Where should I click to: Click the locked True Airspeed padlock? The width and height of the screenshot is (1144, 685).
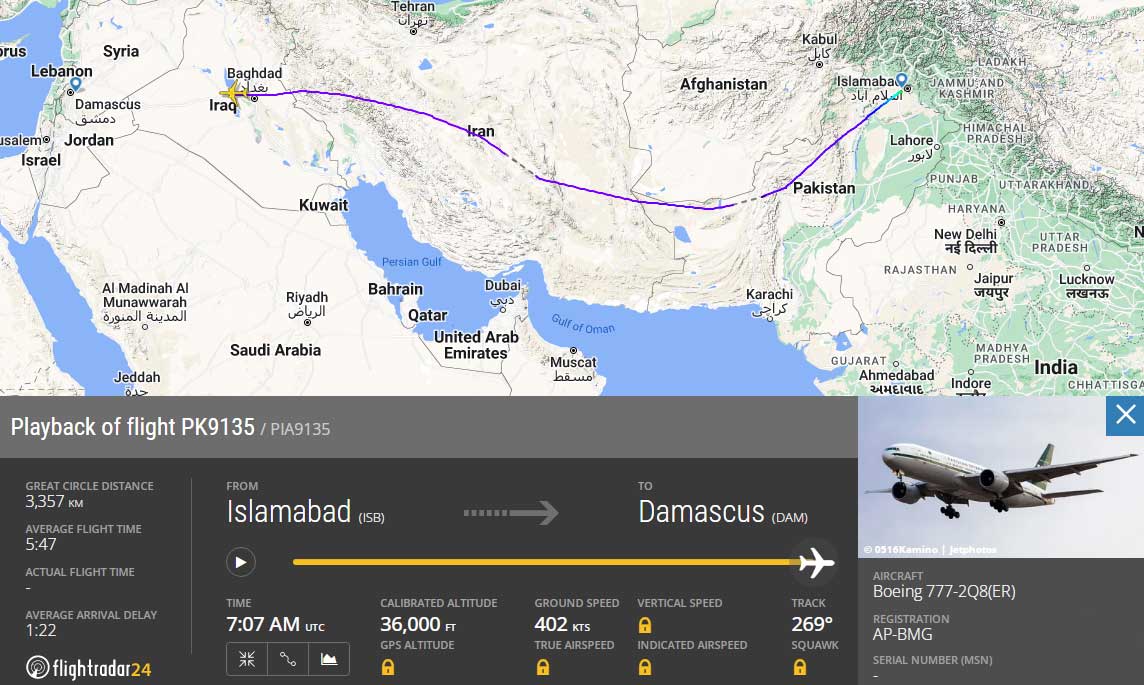click(543, 667)
